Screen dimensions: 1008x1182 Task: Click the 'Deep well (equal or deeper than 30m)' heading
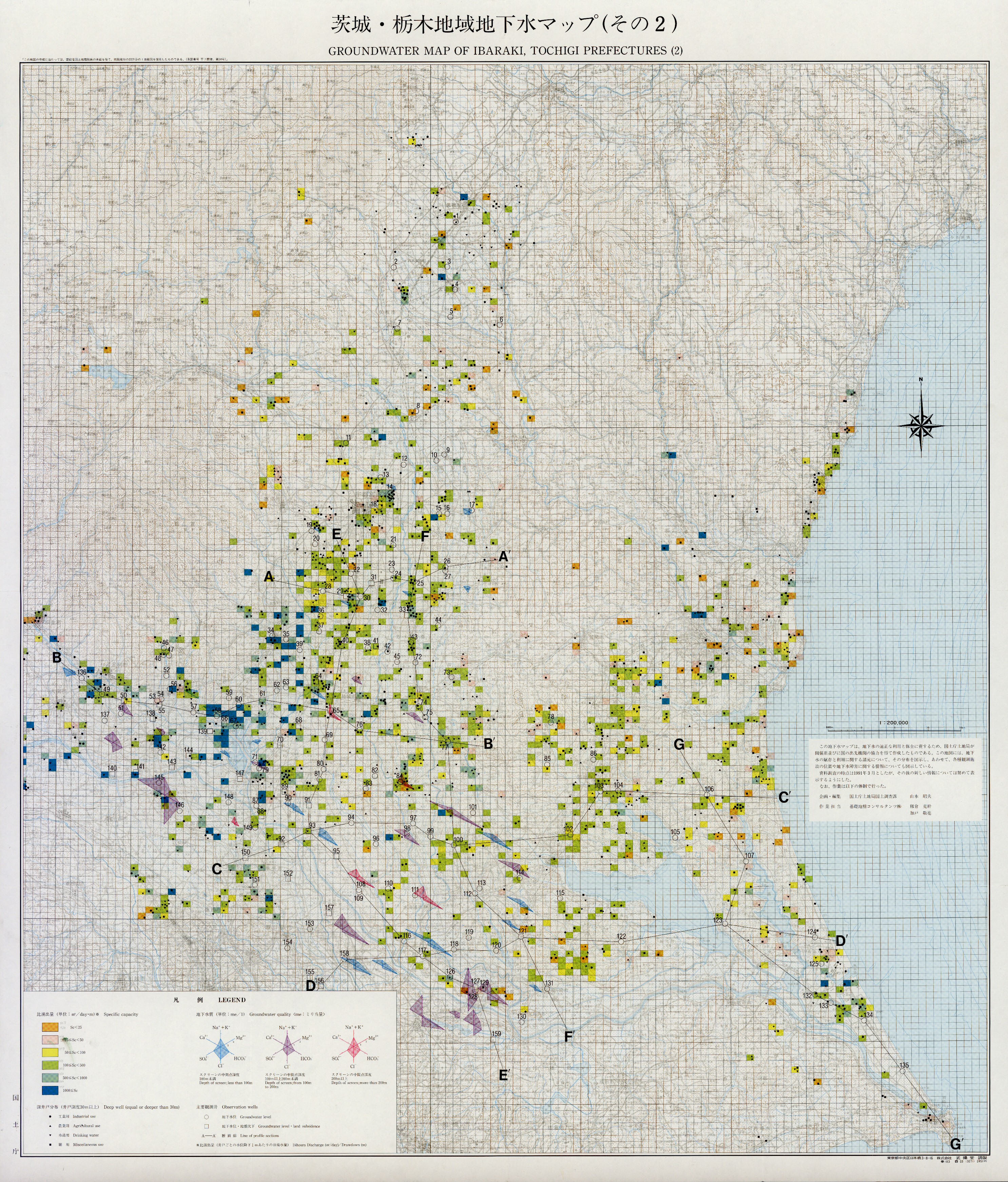(x=141, y=1107)
